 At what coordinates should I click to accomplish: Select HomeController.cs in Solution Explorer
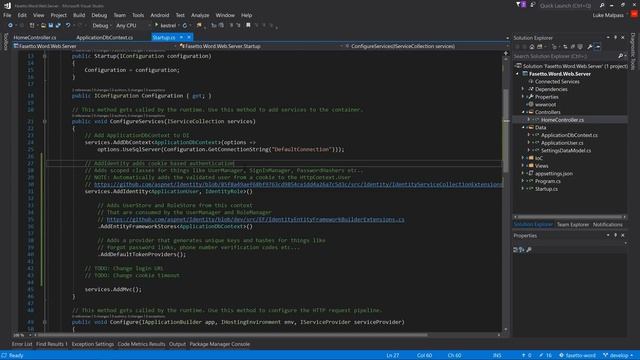pos(562,120)
